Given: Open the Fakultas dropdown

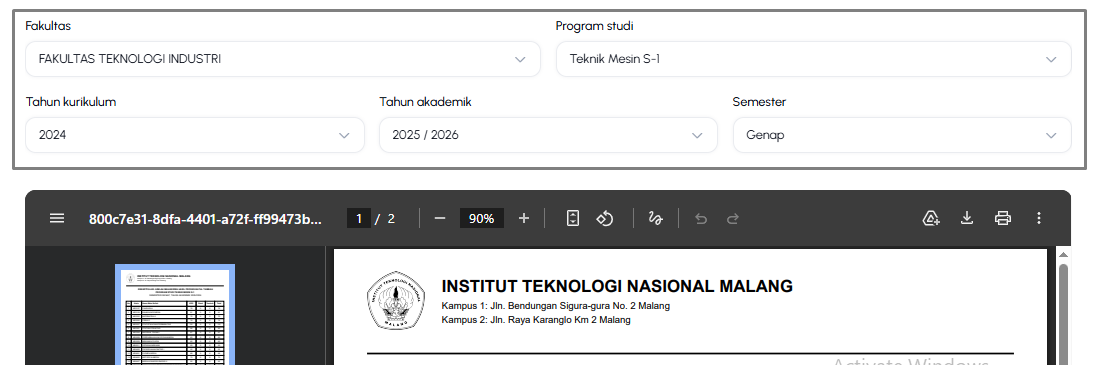Looking at the screenshot, I should [x=283, y=59].
